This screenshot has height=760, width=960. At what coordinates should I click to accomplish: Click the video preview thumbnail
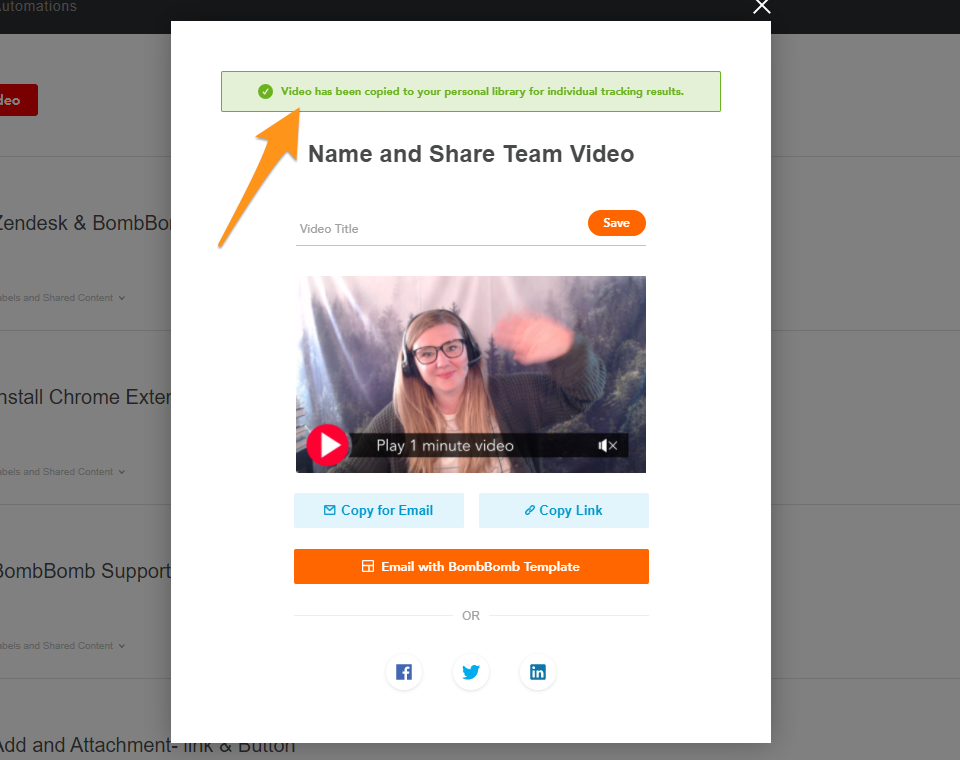click(x=471, y=374)
